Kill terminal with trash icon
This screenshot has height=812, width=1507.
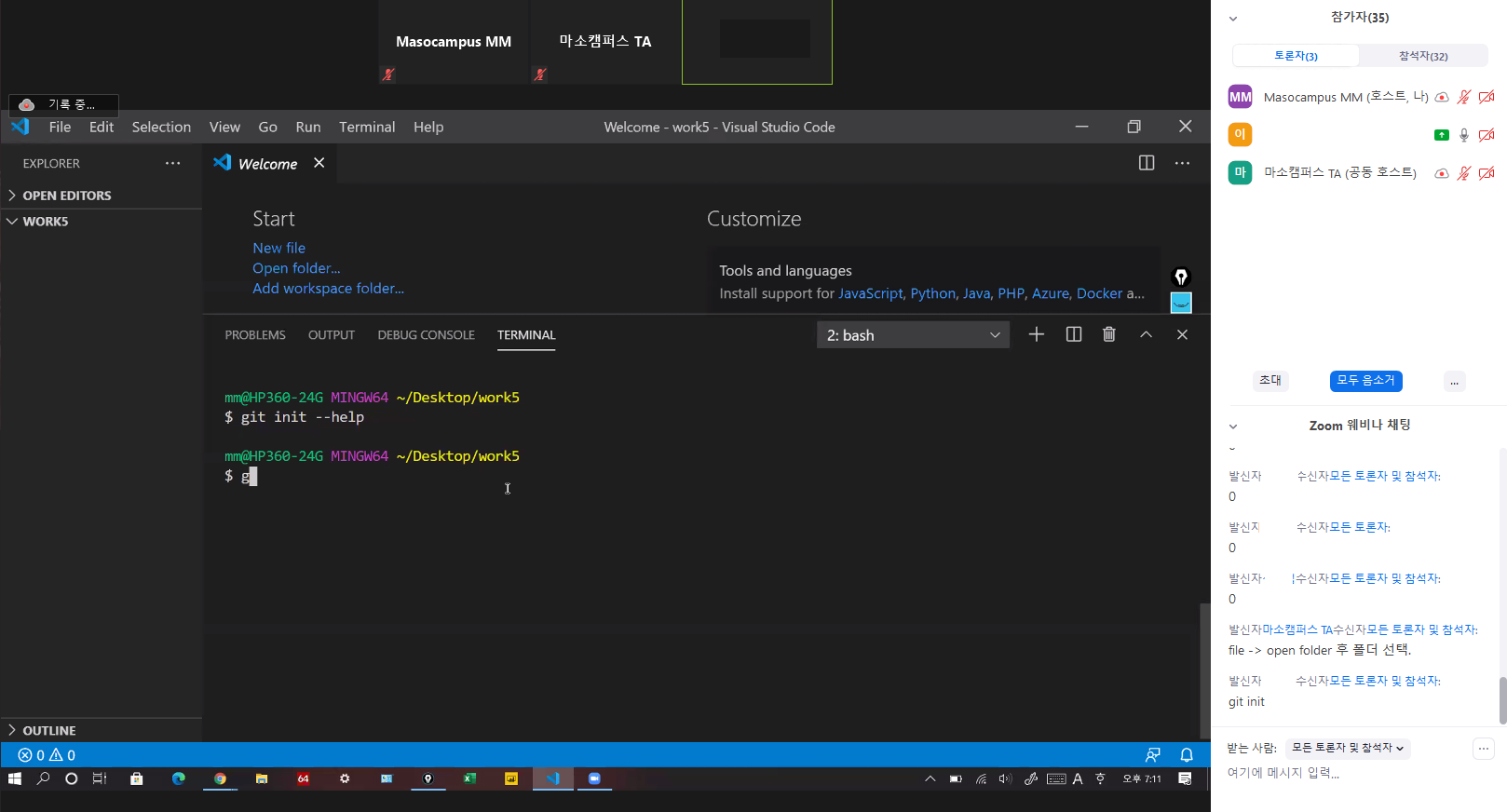pos(1108,334)
